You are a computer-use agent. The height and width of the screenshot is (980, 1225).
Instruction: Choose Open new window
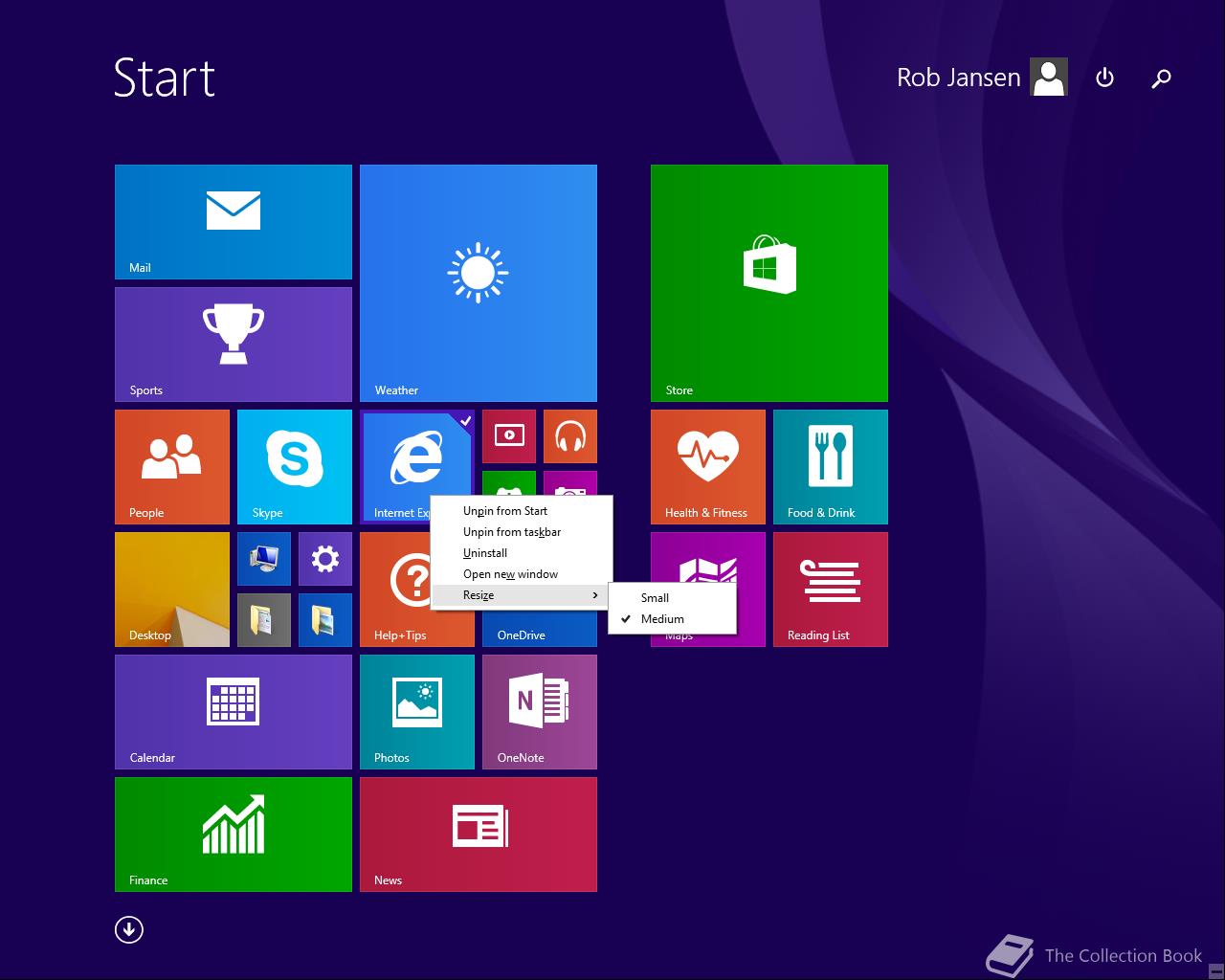click(x=522, y=574)
